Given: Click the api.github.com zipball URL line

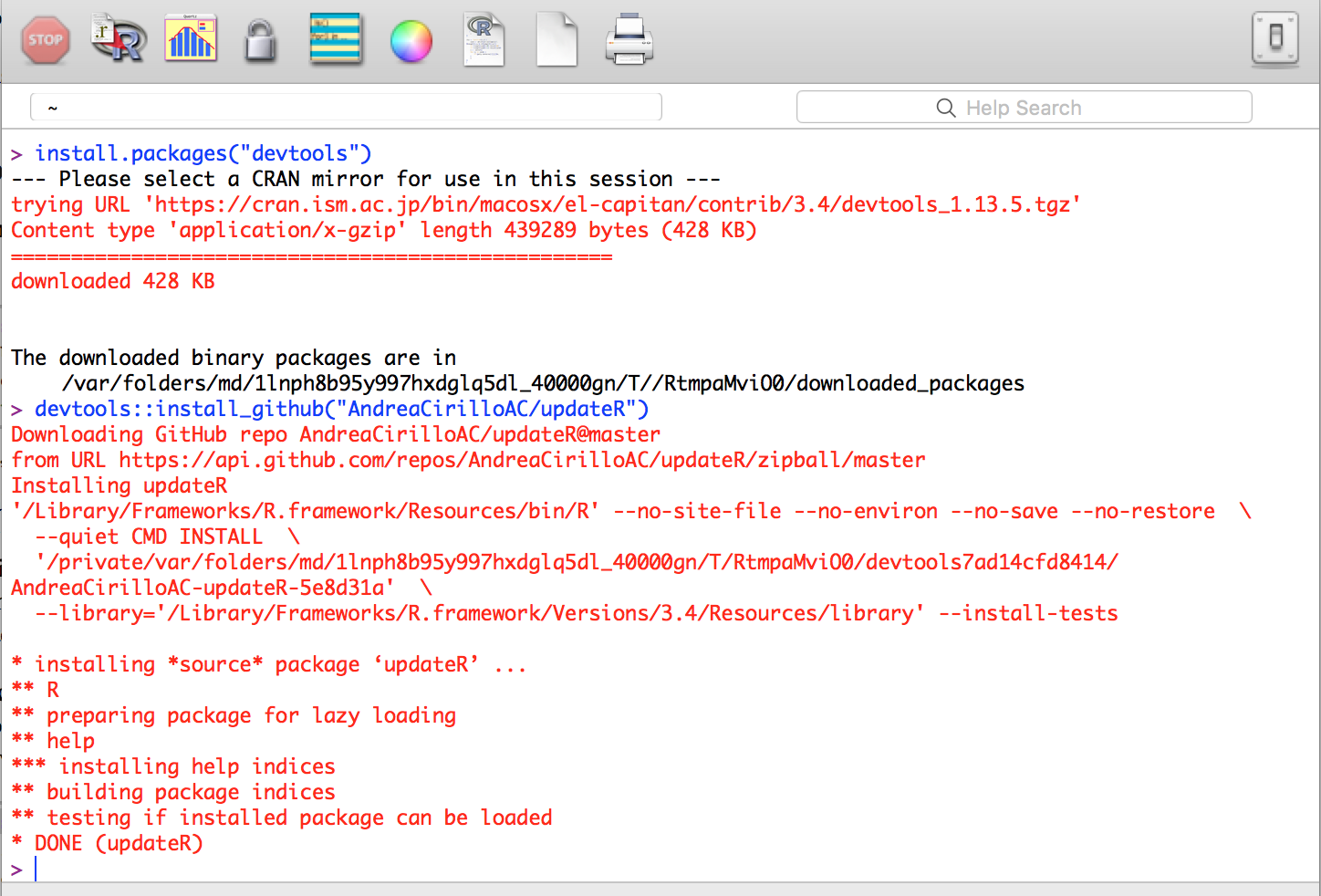Looking at the screenshot, I should click(x=468, y=460).
